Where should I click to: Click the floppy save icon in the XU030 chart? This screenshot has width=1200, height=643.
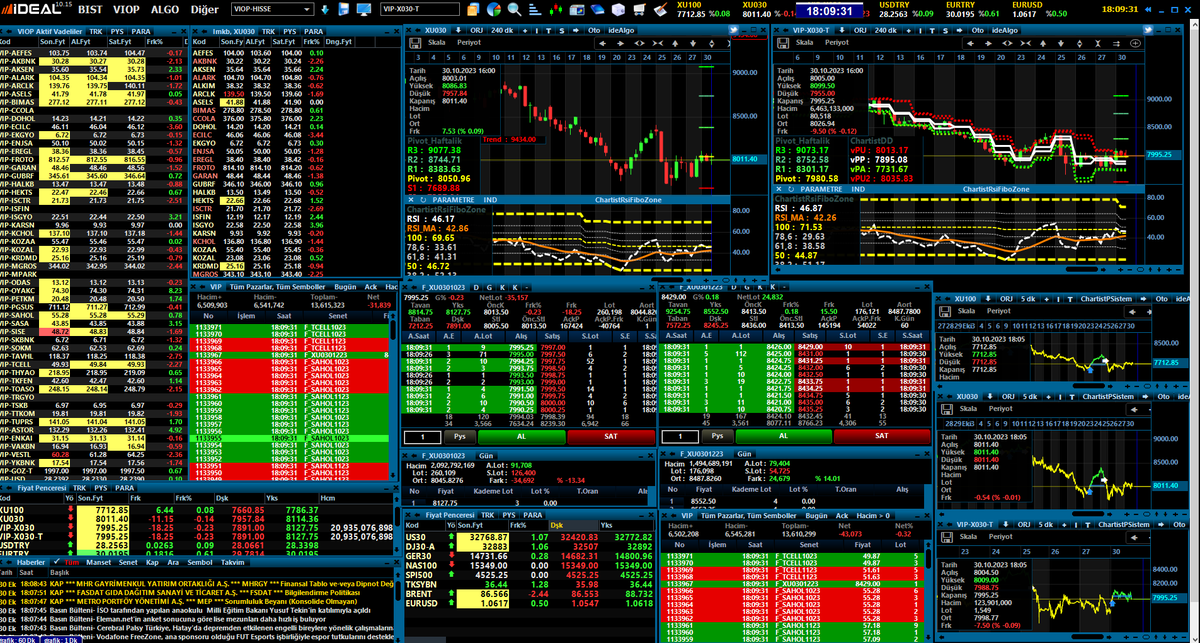[415, 43]
